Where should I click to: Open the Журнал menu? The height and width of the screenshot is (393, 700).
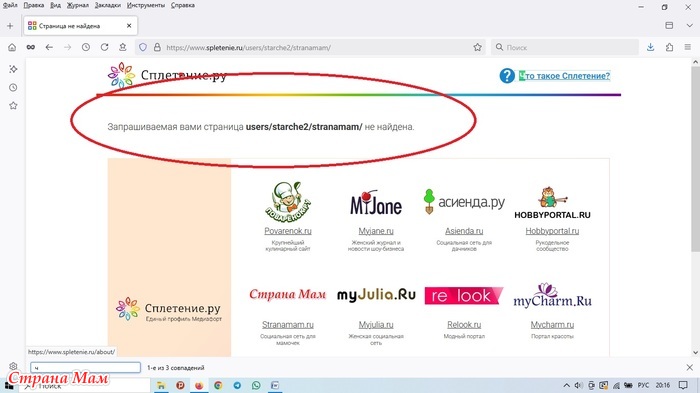pos(78,5)
